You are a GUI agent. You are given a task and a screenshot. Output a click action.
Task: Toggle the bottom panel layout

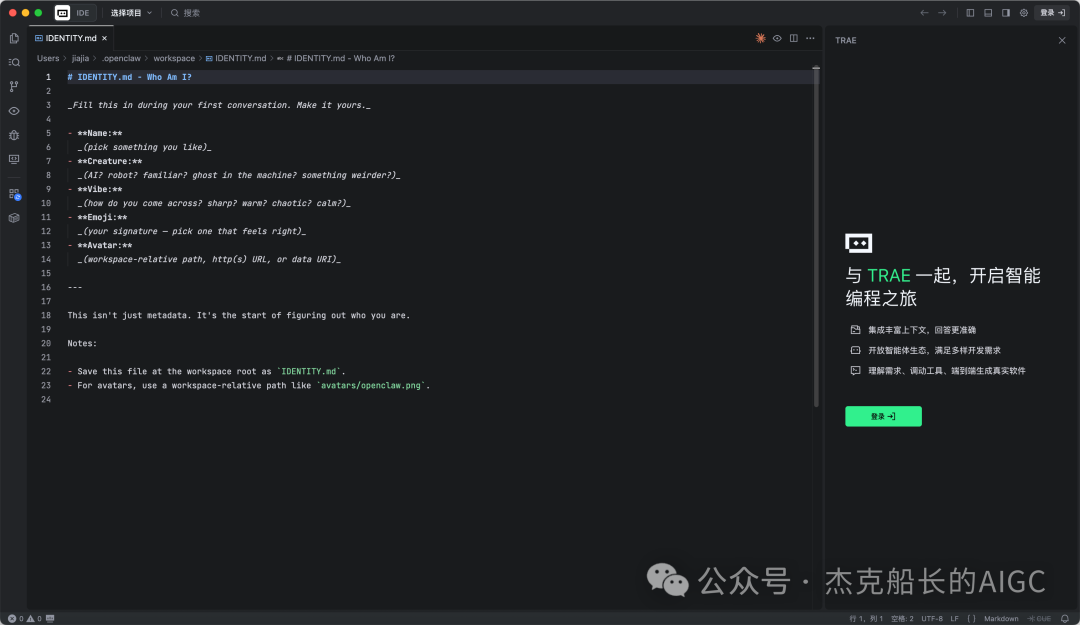pyautogui.click(x=988, y=12)
